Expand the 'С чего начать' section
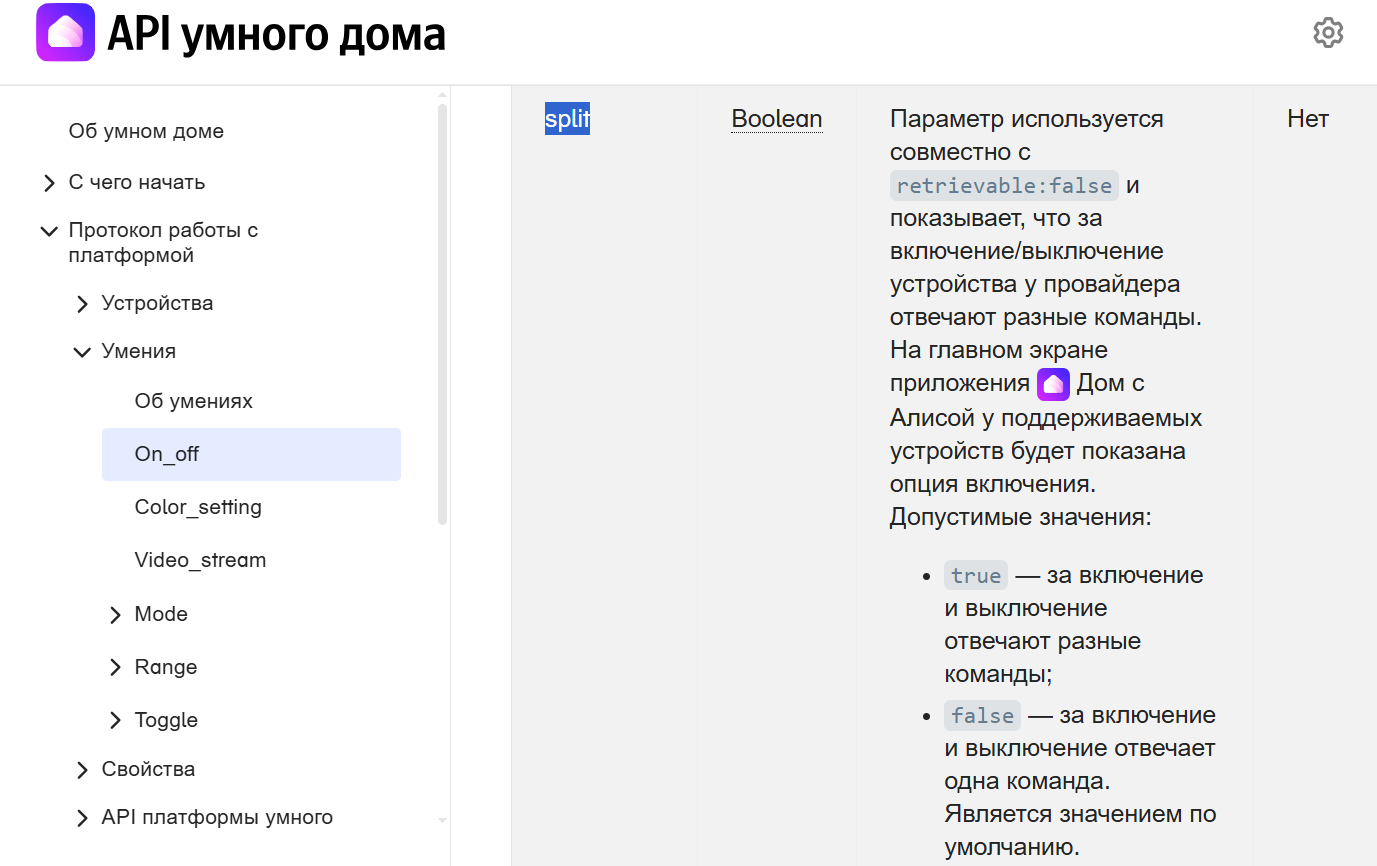1377x866 pixels. point(49,183)
